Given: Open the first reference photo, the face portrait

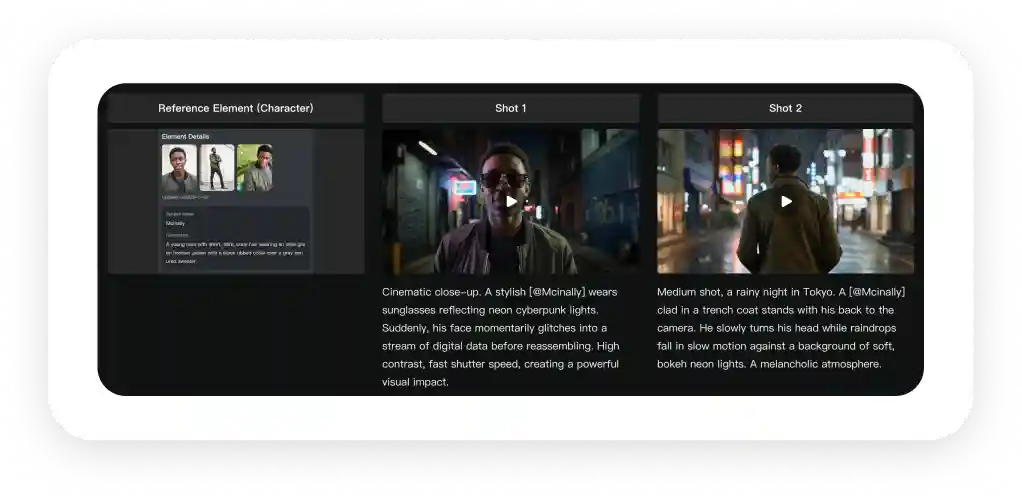Looking at the screenshot, I should pyautogui.click(x=179, y=168).
